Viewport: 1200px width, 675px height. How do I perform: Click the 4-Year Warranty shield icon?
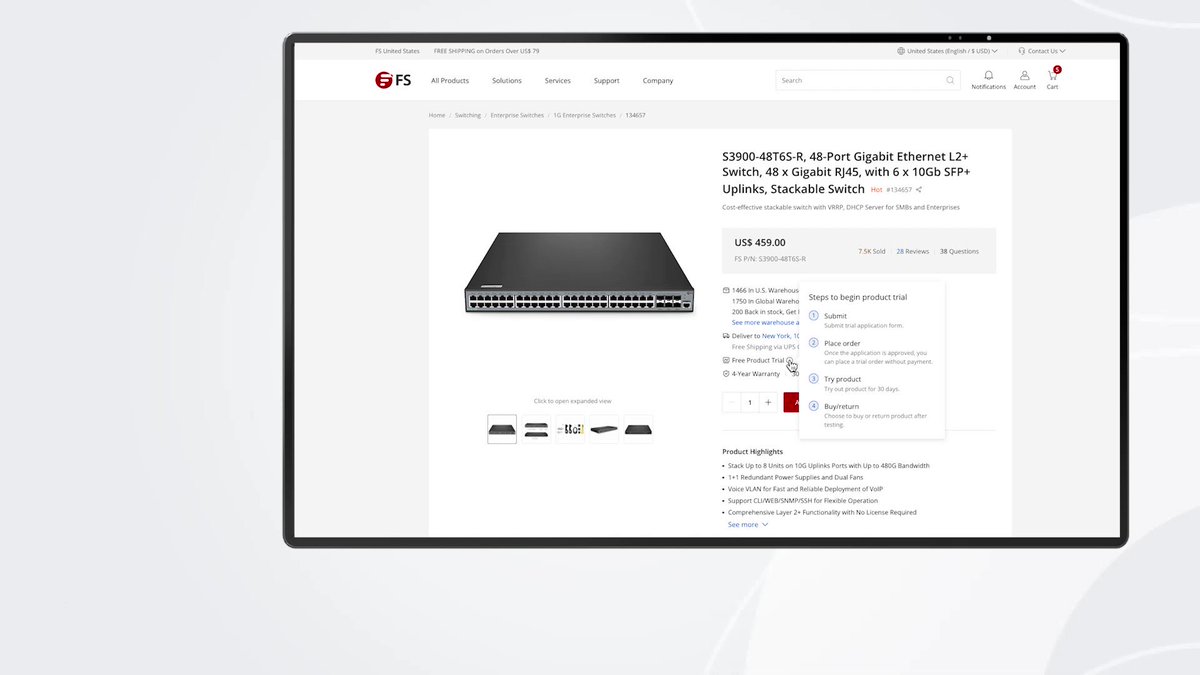click(x=726, y=374)
